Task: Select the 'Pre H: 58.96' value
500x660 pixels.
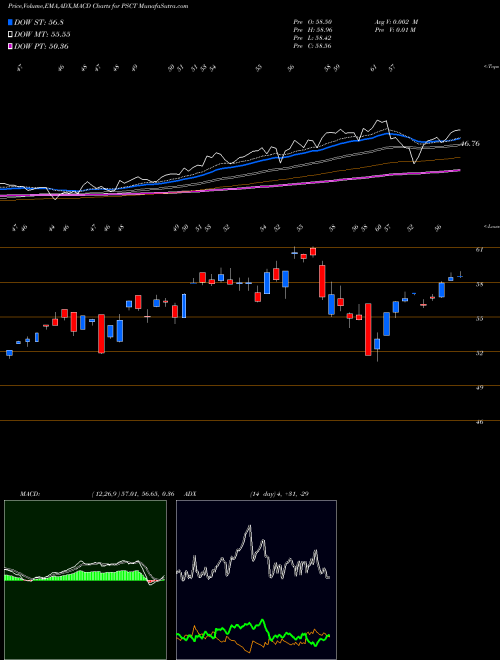Action: 313,30
